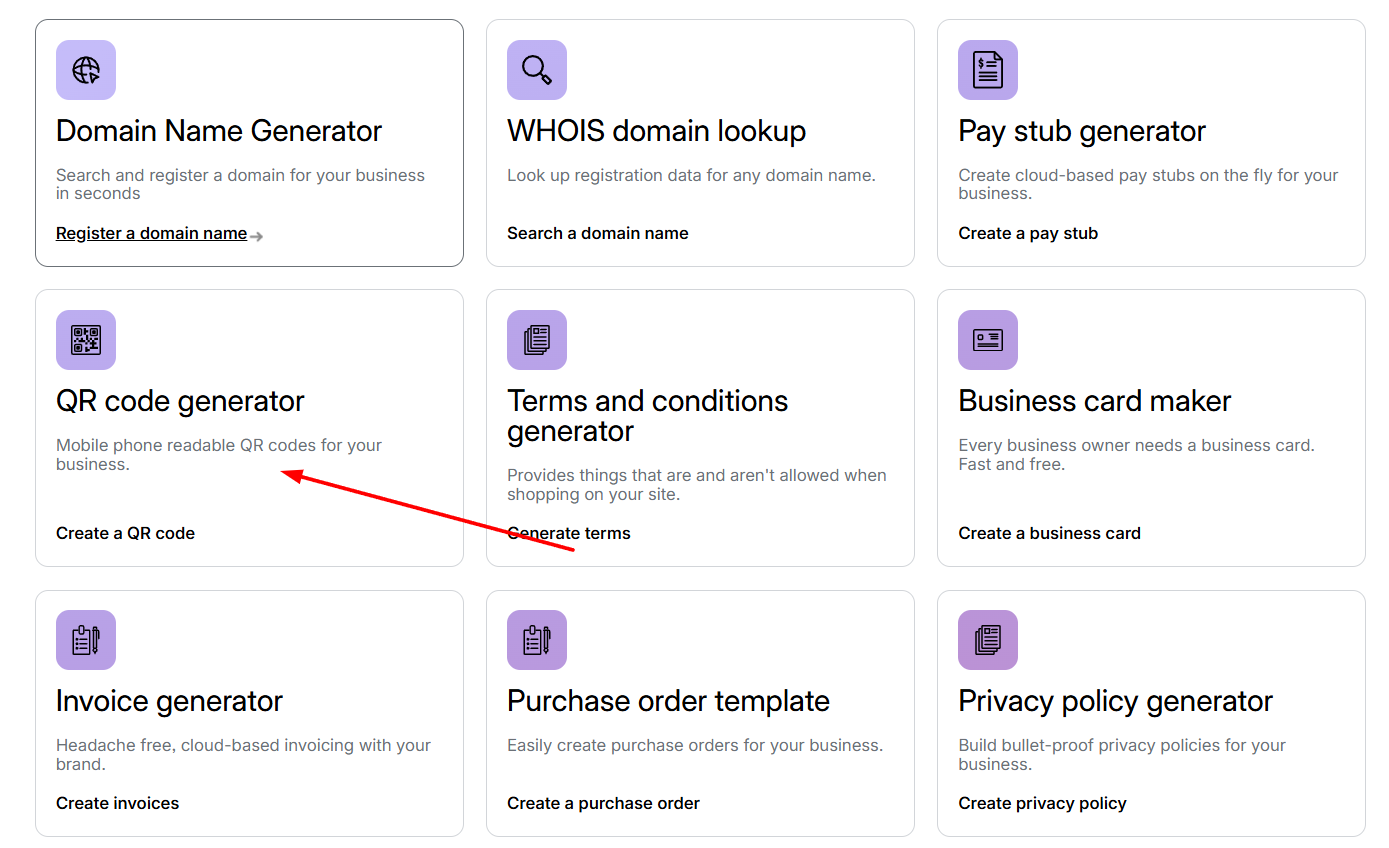Click the text 'Headache free, cloud-based invoicing'

tap(243, 754)
